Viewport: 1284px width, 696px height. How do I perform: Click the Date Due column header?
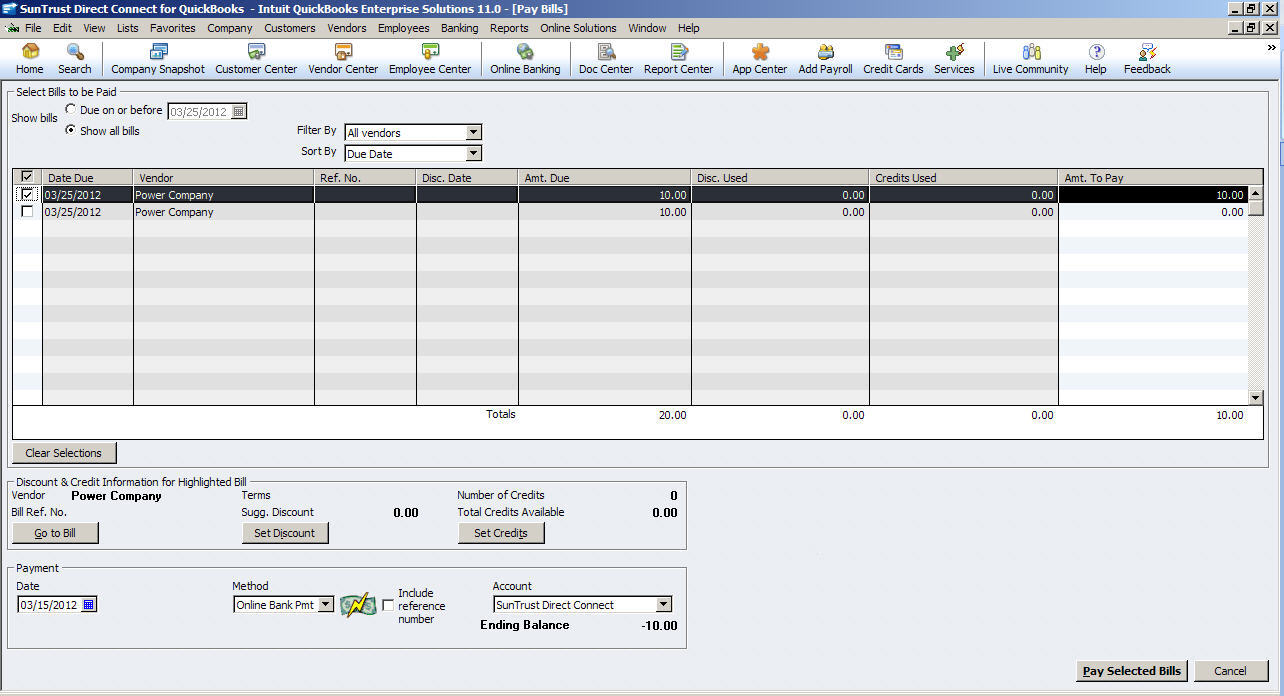click(x=88, y=178)
